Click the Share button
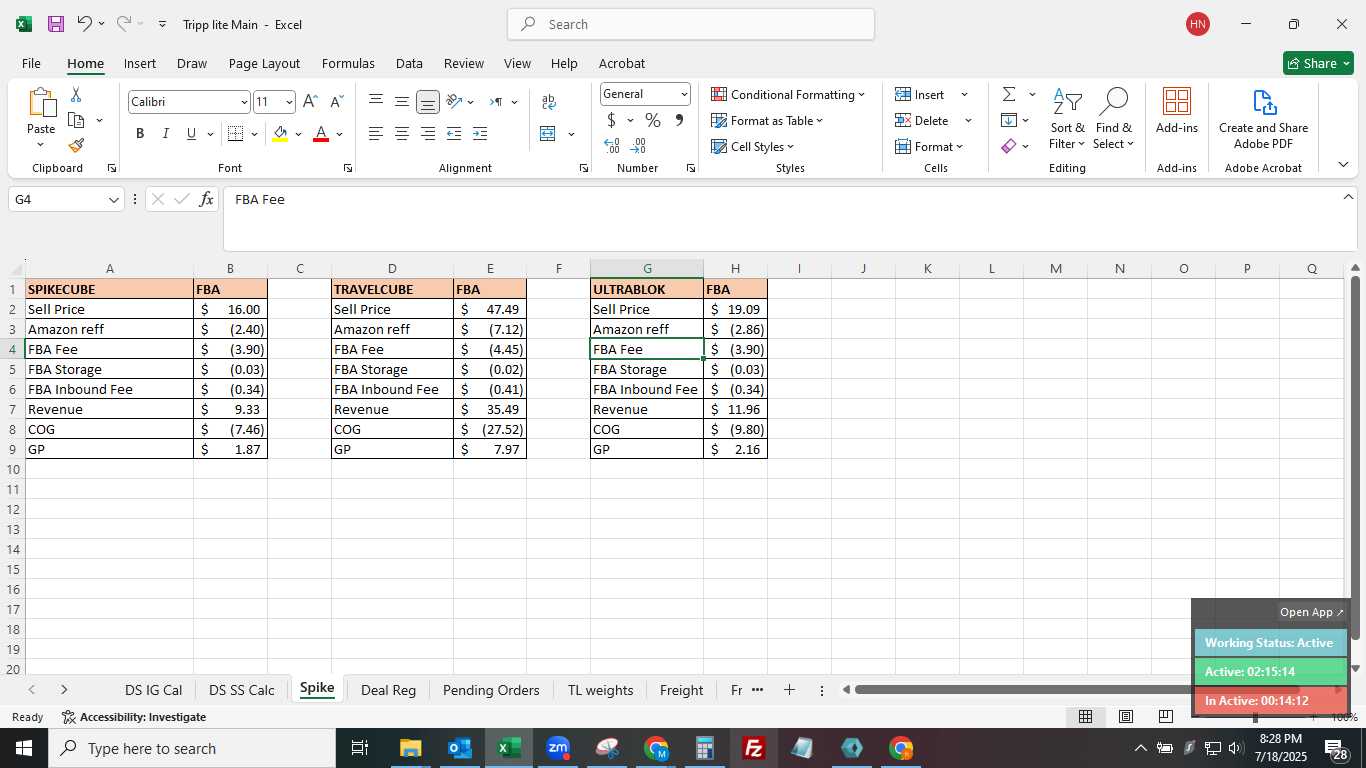 coord(1318,63)
